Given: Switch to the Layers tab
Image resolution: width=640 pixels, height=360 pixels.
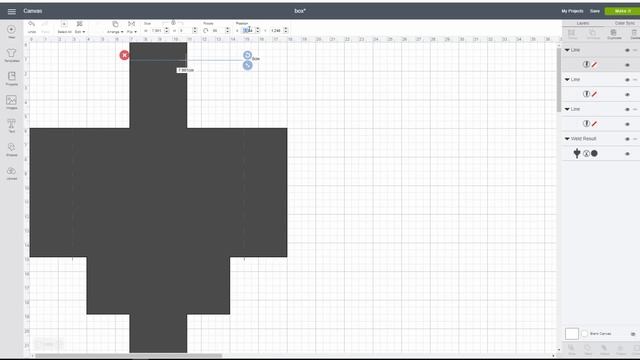Looking at the screenshot, I should pyautogui.click(x=582, y=23).
